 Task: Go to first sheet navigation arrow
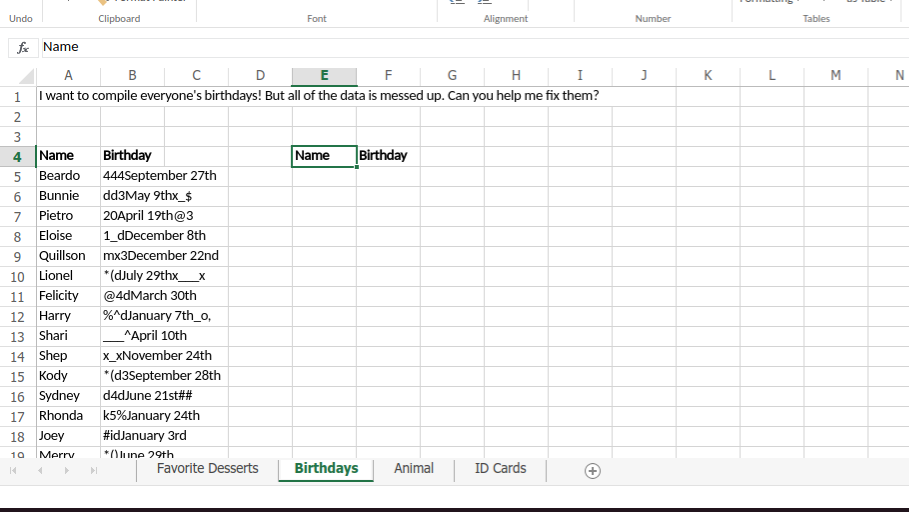13,470
